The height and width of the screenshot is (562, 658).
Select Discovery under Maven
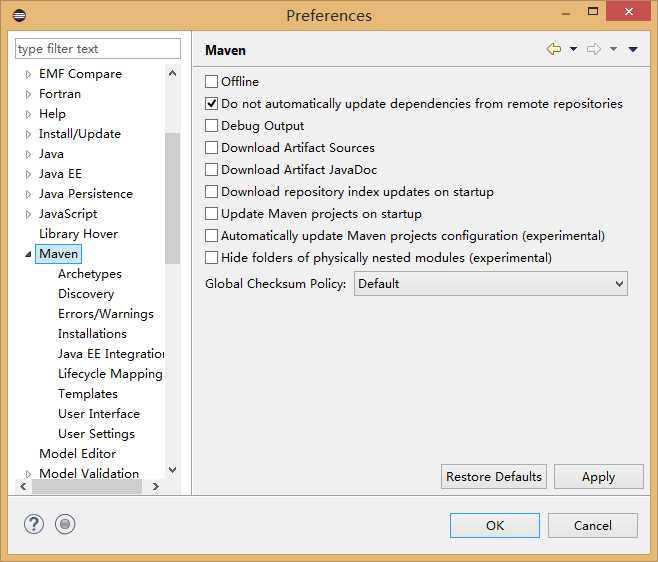pos(86,294)
